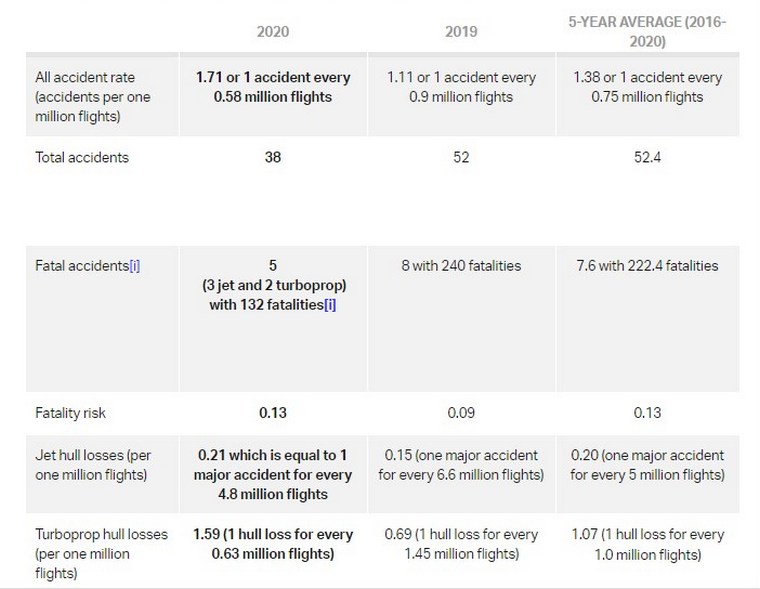Select the 1.38 accident rate cell
The height and width of the screenshot is (589, 760).
[x=648, y=87]
